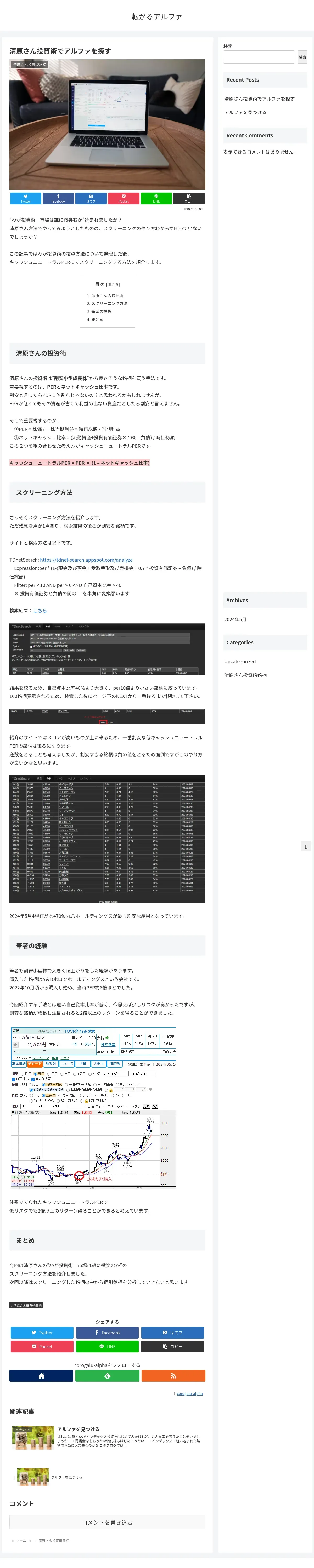This screenshot has height=1568, width=314.
Task: Collapse the table of contents with 閉じる
Action: tap(113, 284)
